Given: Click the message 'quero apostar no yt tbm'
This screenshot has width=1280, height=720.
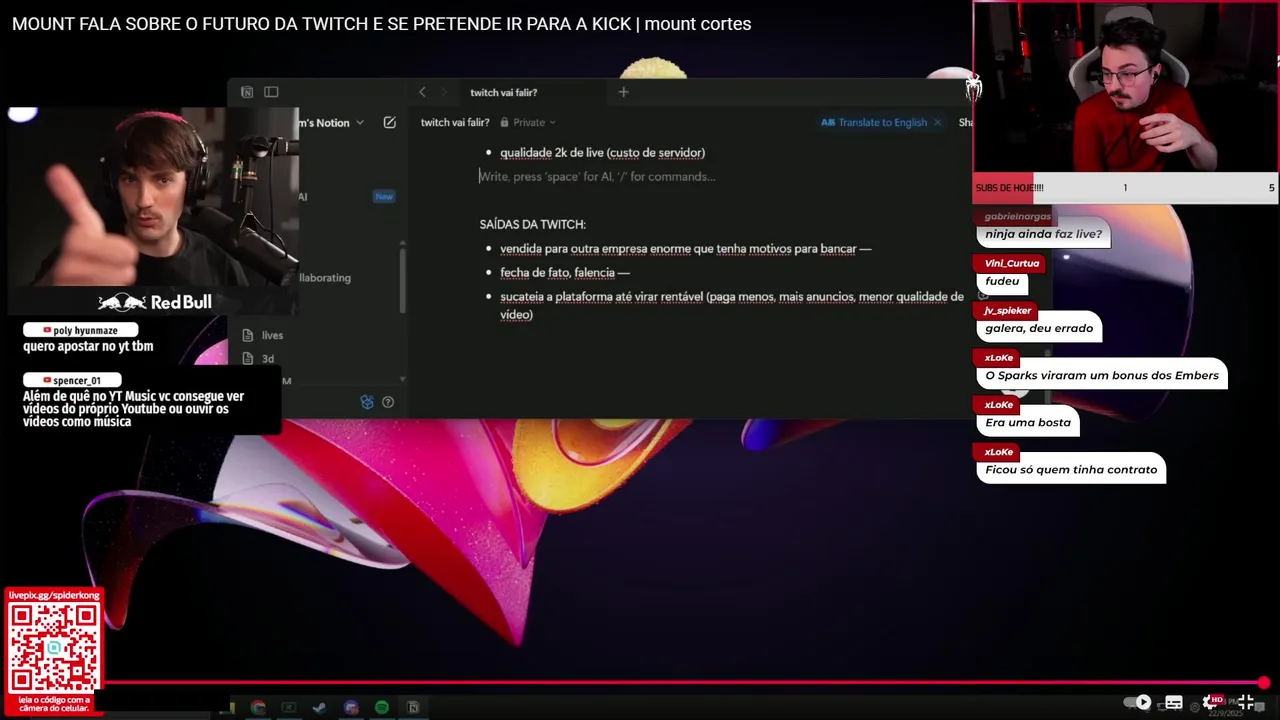Looking at the screenshot, I should [88, 346].
